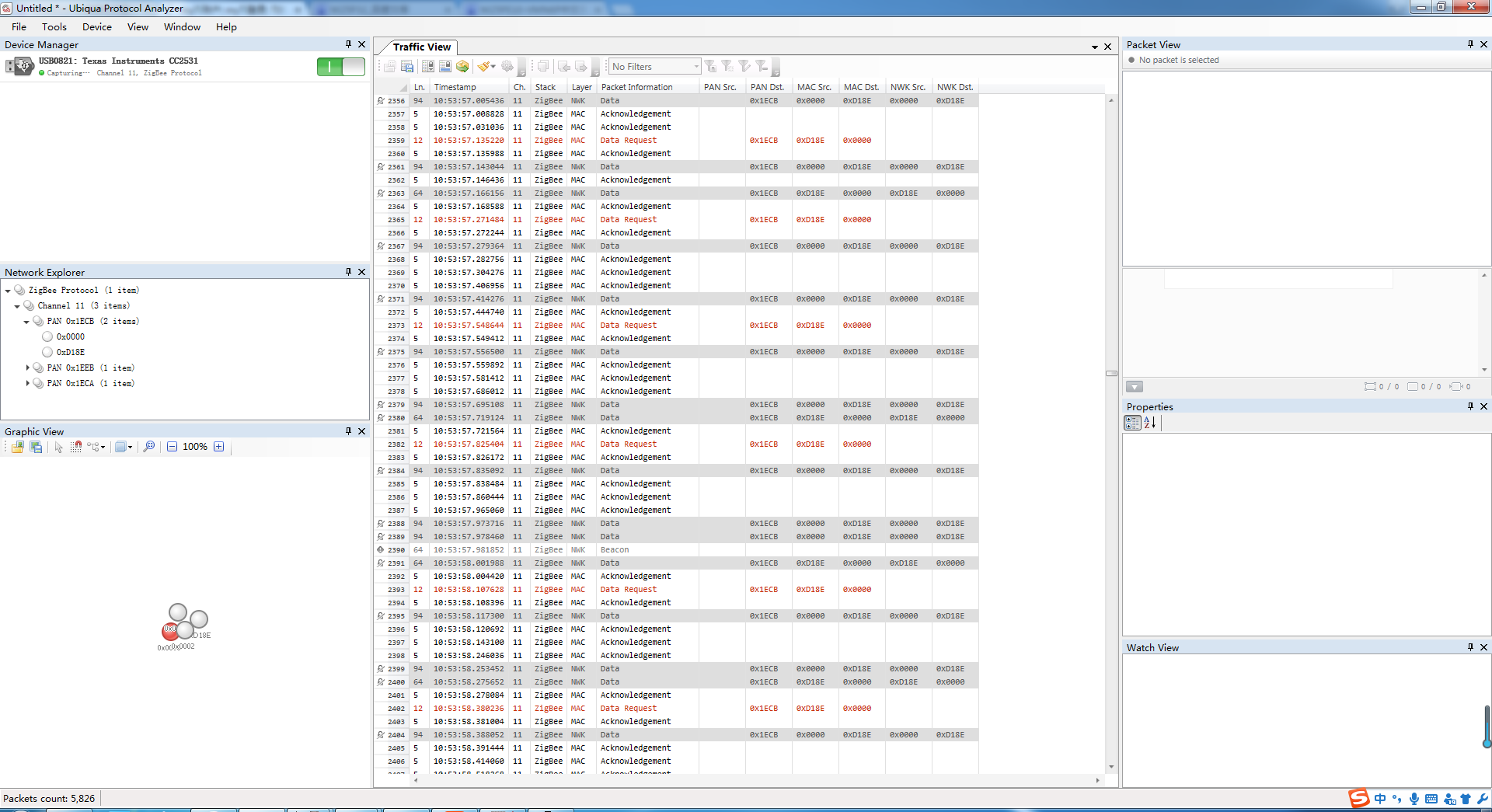Sort properties alphabetically with A-Z icon
The image size is (1492, 812).
[1150, 423]
